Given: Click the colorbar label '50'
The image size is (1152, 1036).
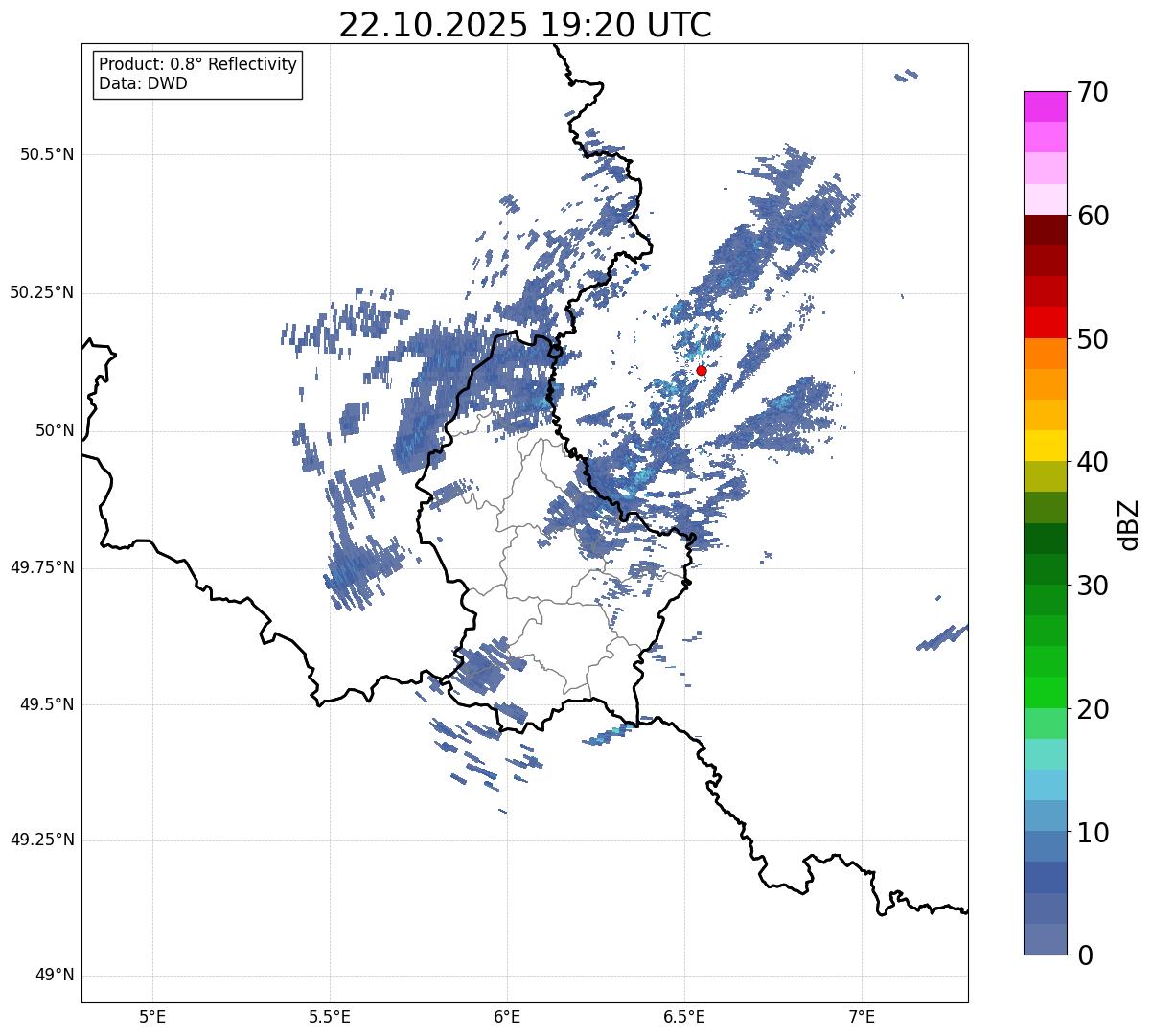Looking at the screenshot, I should click(x=1093, y=339).
